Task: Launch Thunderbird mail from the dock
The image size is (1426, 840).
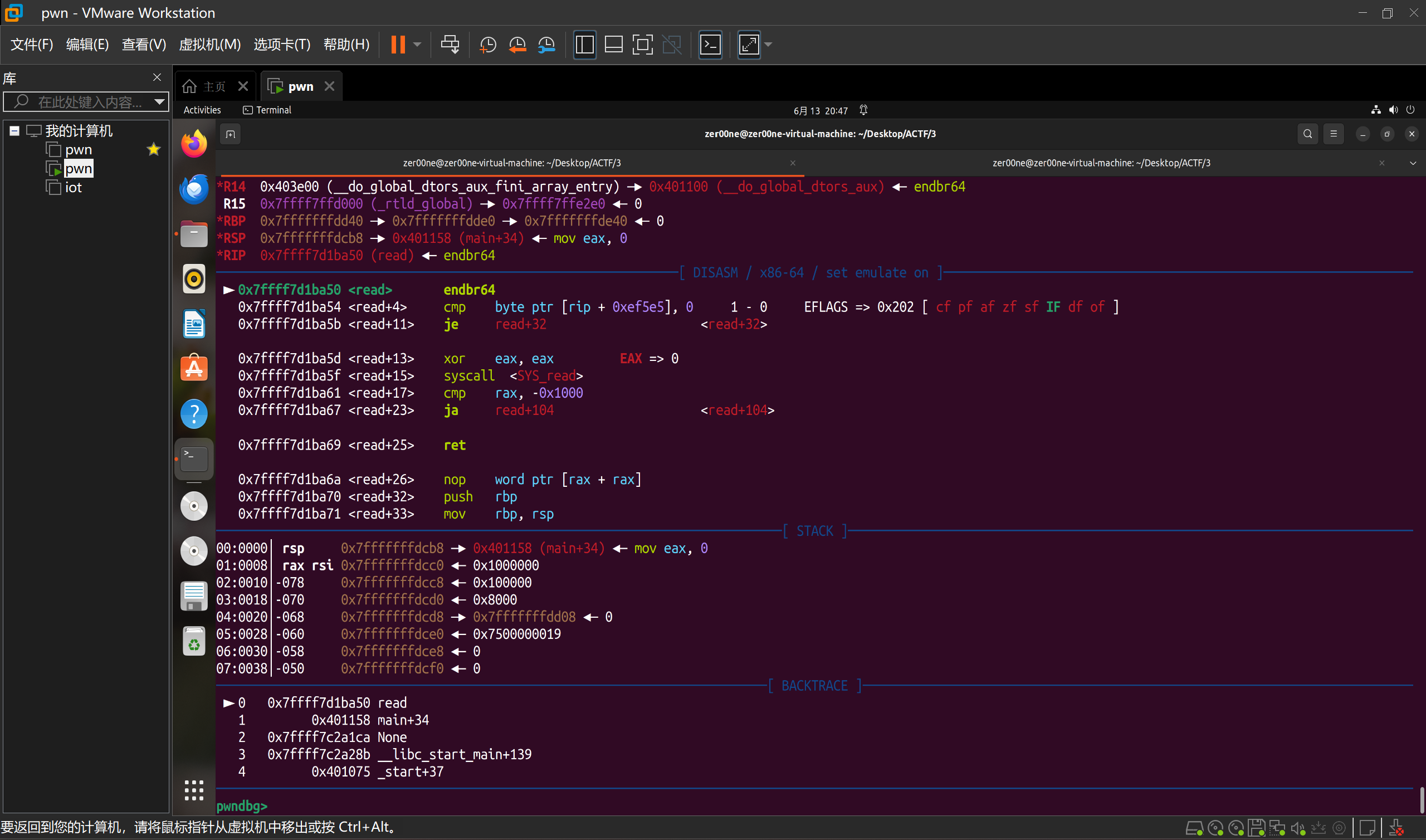Action: 194,189
